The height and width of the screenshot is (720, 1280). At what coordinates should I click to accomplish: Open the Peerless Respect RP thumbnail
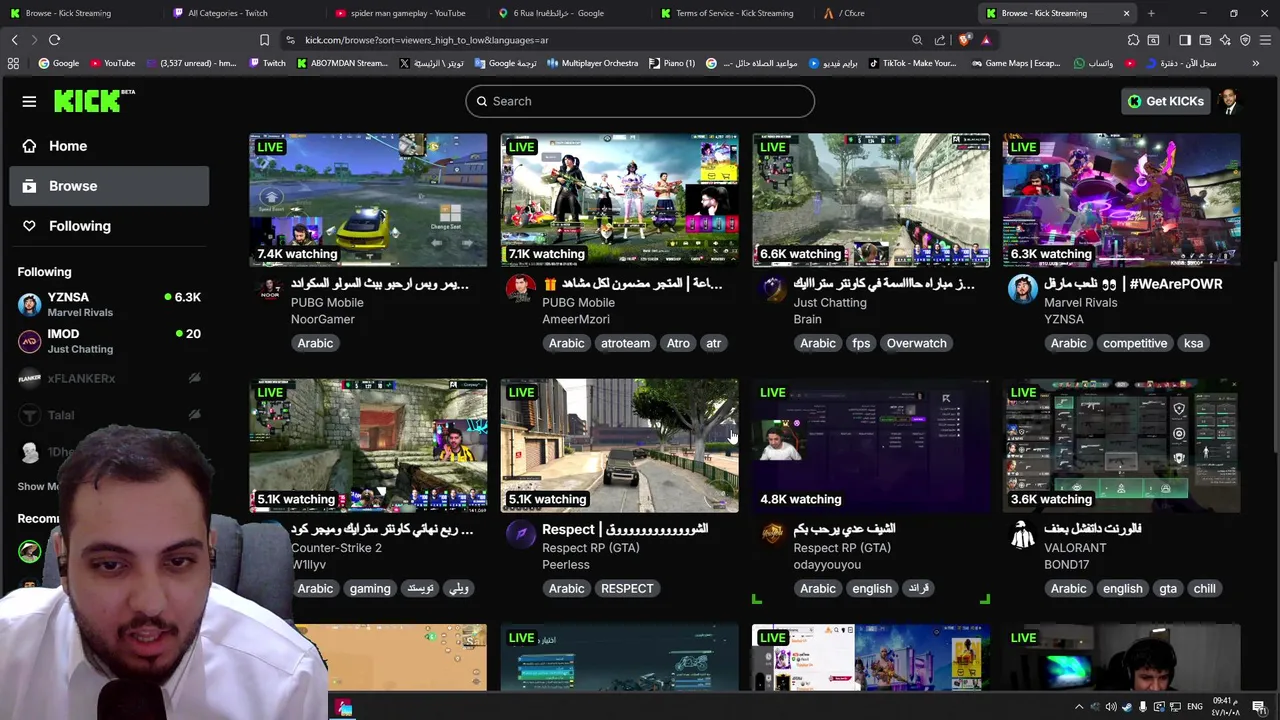point(619,445)
